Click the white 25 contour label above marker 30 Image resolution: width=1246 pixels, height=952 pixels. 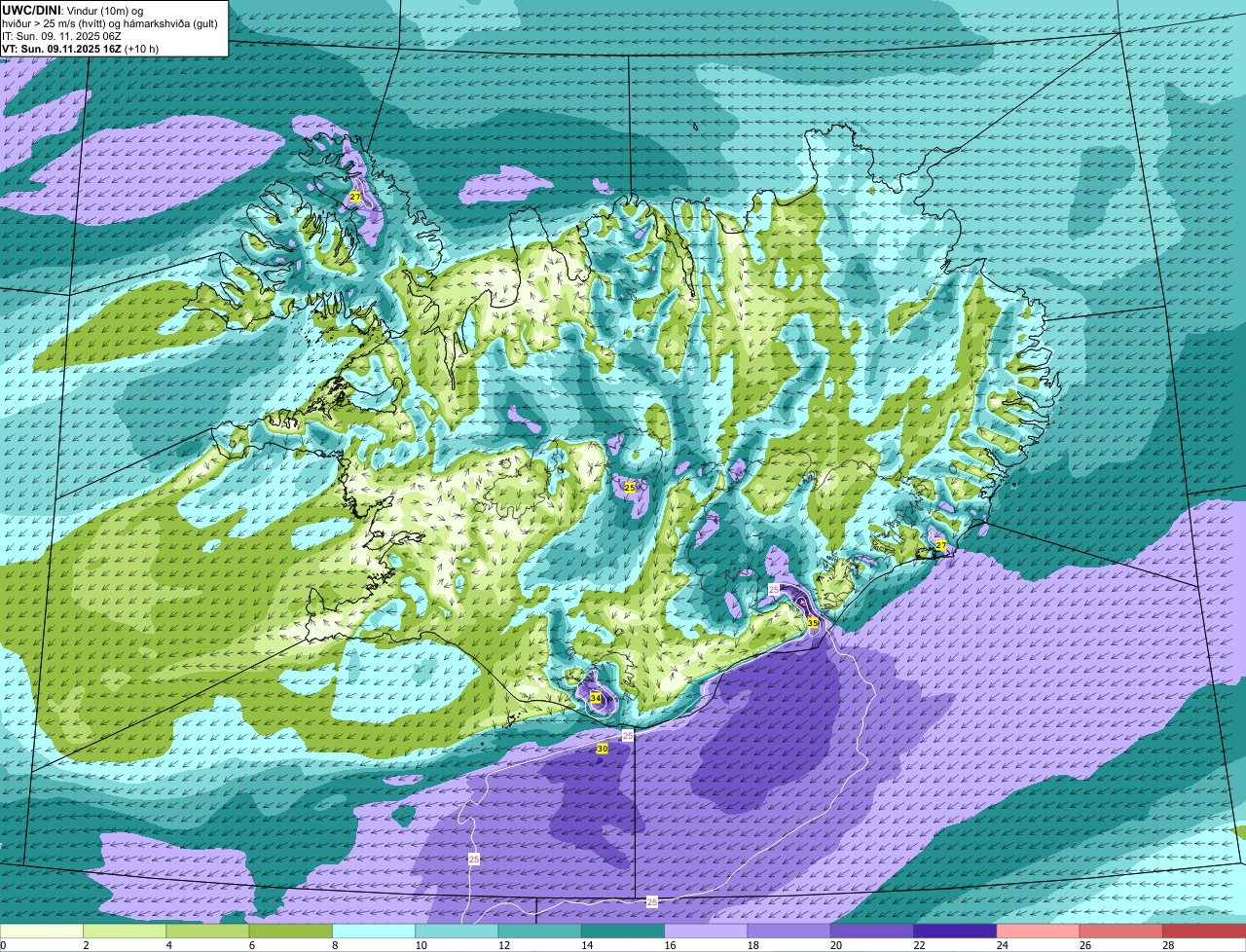[x=628, y=736]
